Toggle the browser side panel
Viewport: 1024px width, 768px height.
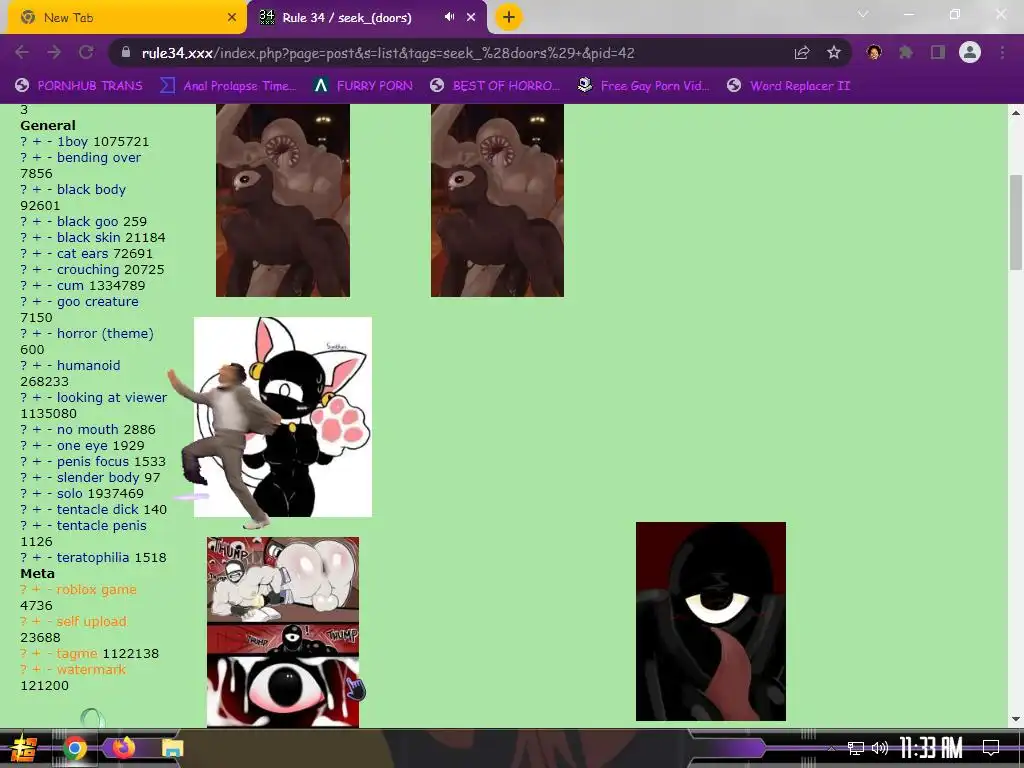coord(938,52)
